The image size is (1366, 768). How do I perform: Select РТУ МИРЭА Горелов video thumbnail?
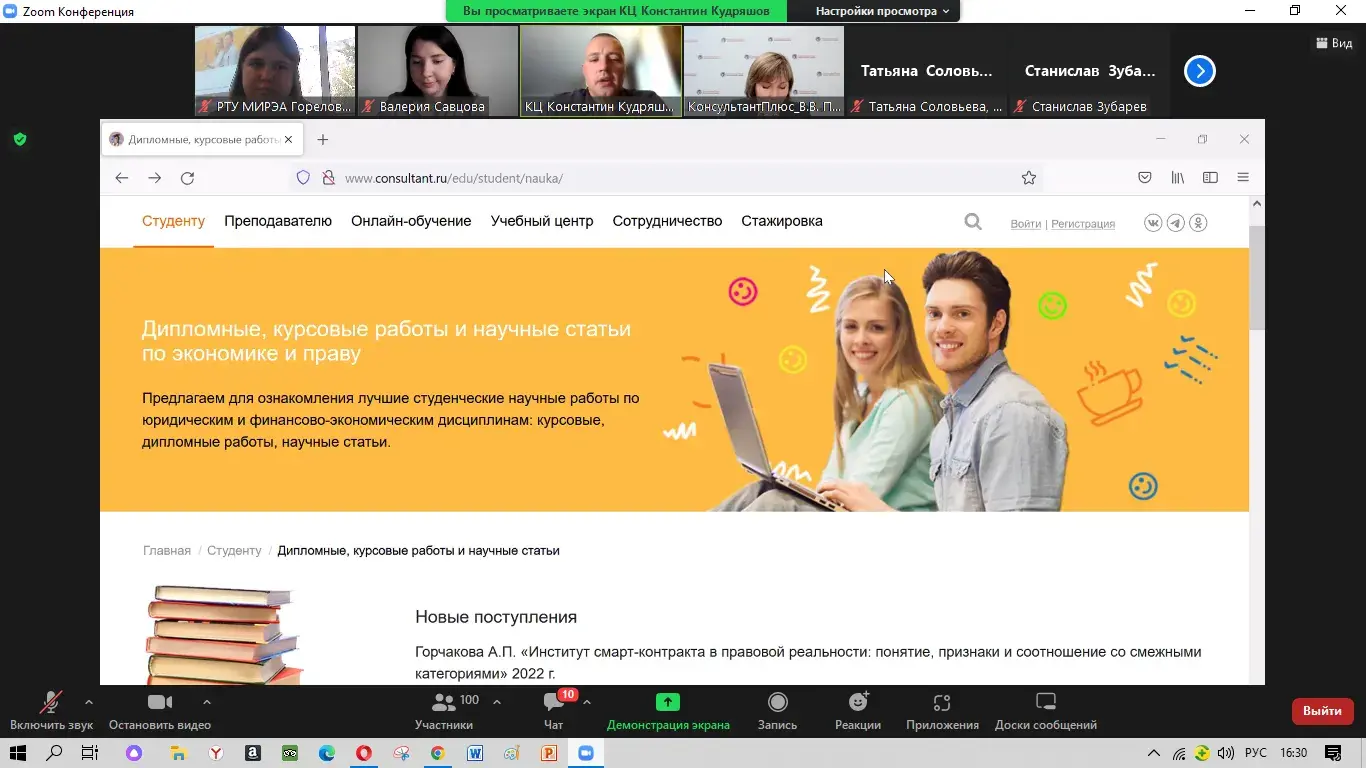[275, 71]
